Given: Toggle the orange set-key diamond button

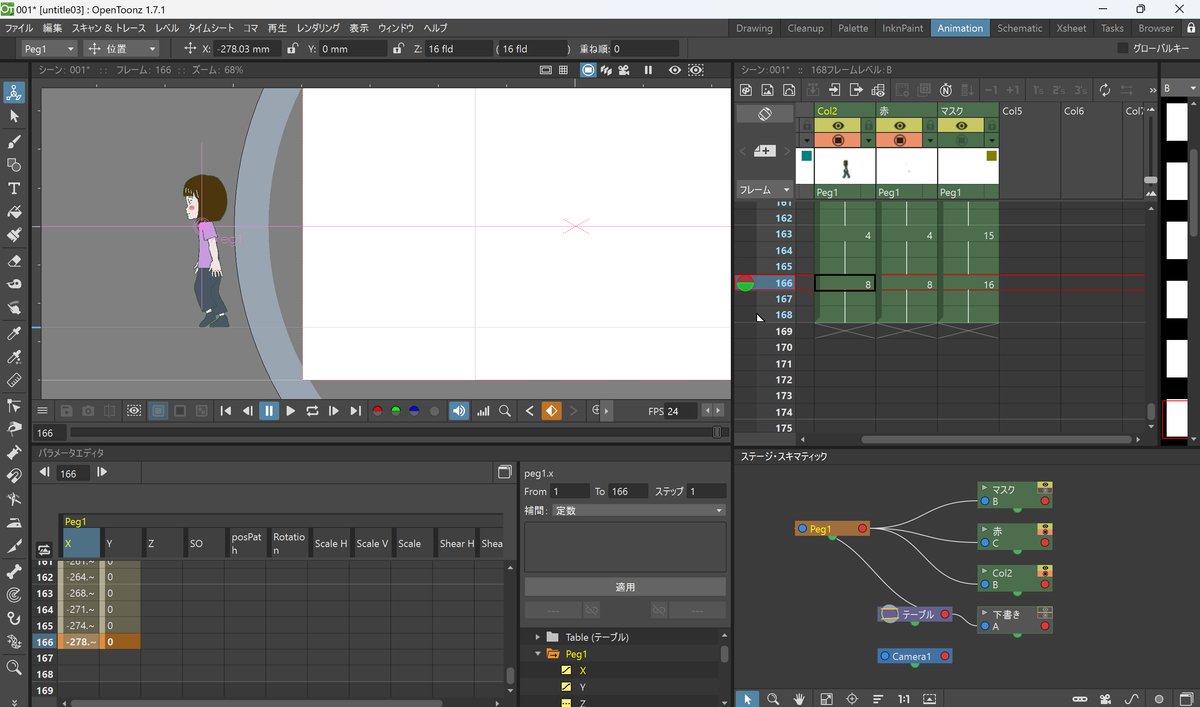Looking at the screenshot, I should click(x=551, y=411).
